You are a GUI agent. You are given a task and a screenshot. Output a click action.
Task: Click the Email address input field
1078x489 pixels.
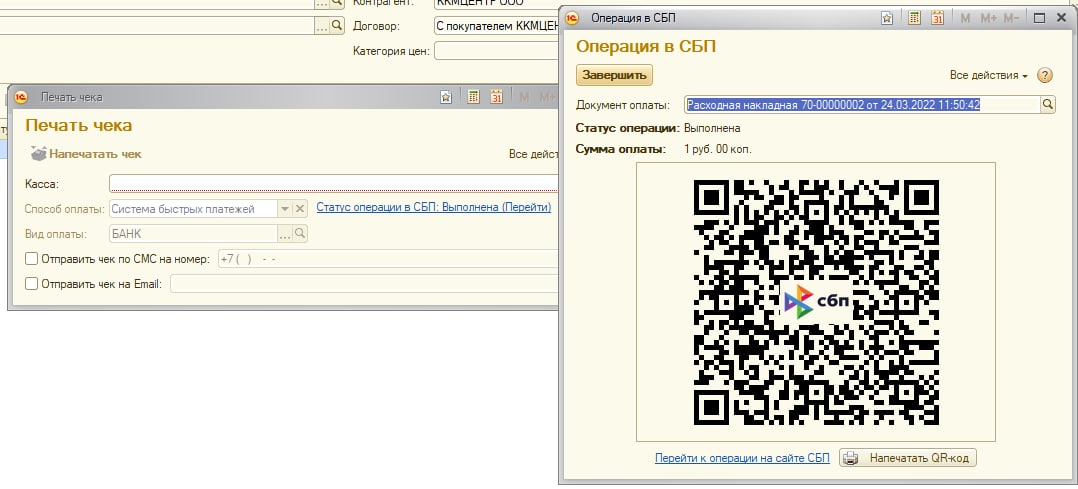tap(364, 284)
